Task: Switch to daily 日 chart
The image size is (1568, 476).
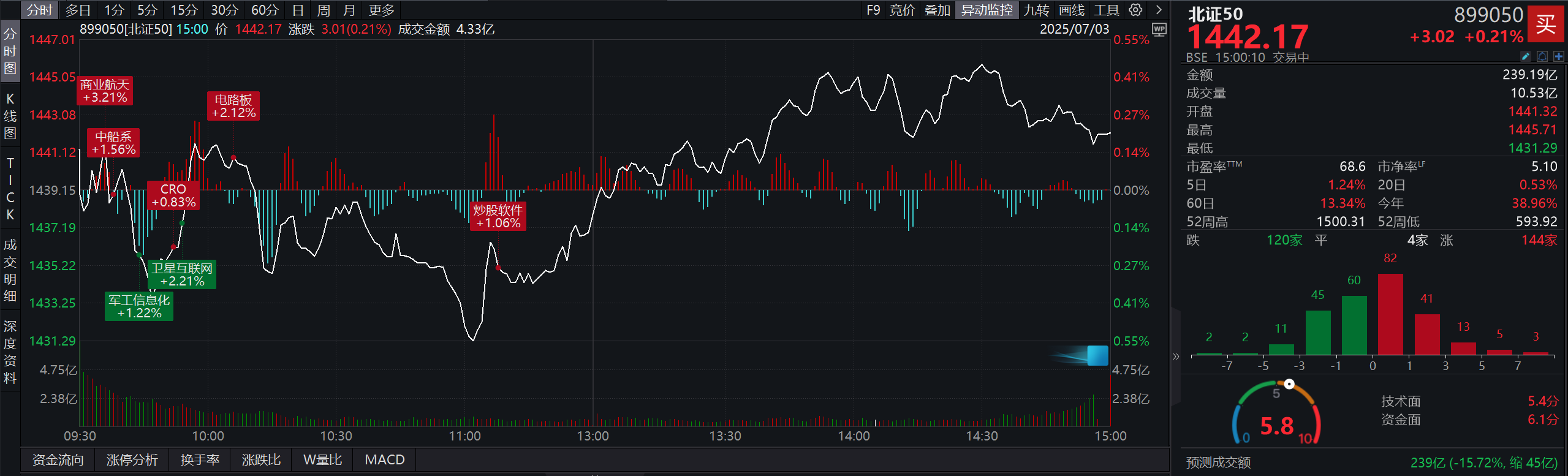Action: (298, 10)
